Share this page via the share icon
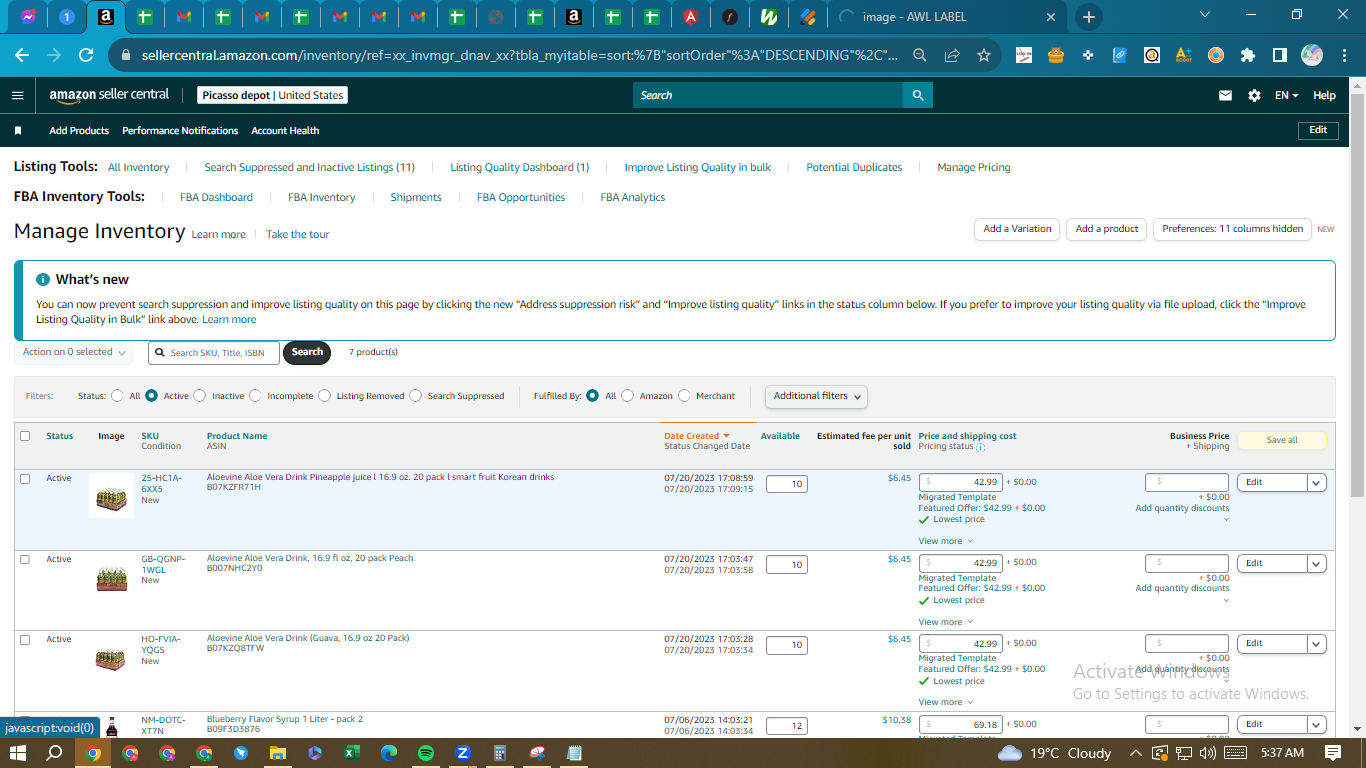 [951, 56]
